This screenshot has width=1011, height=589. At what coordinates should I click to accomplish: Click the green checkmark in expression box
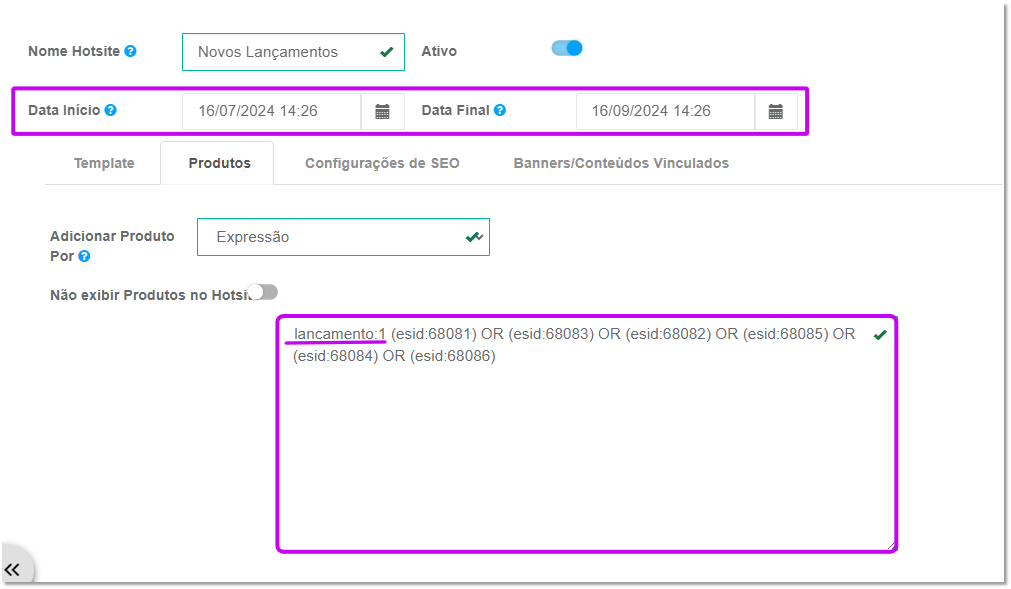[880, 334]
